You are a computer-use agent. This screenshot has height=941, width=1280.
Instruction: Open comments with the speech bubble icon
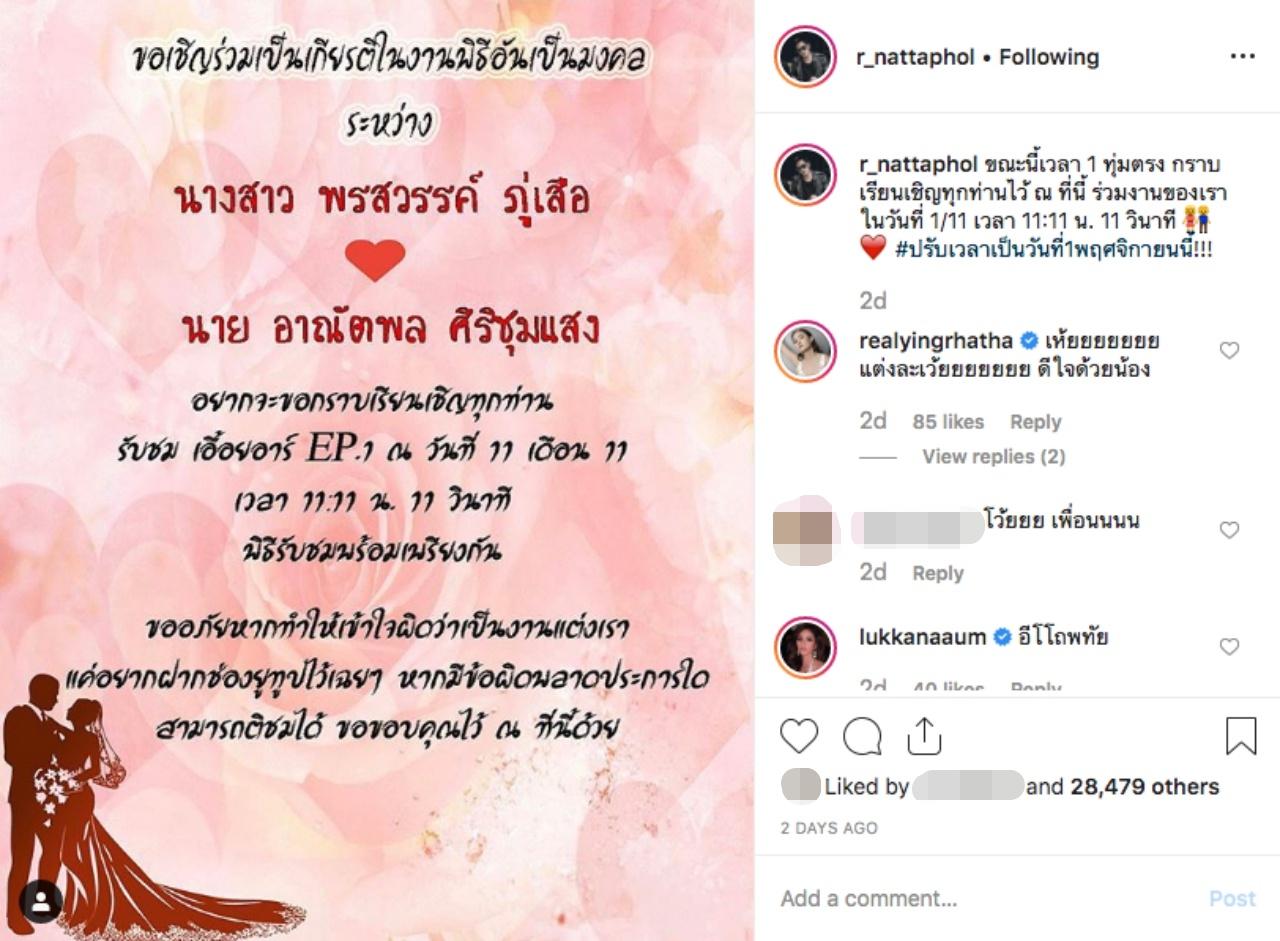862,737
